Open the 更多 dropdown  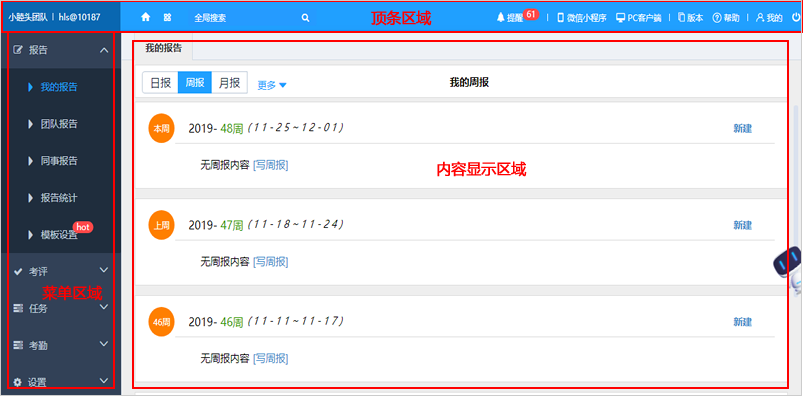point(272,85)
